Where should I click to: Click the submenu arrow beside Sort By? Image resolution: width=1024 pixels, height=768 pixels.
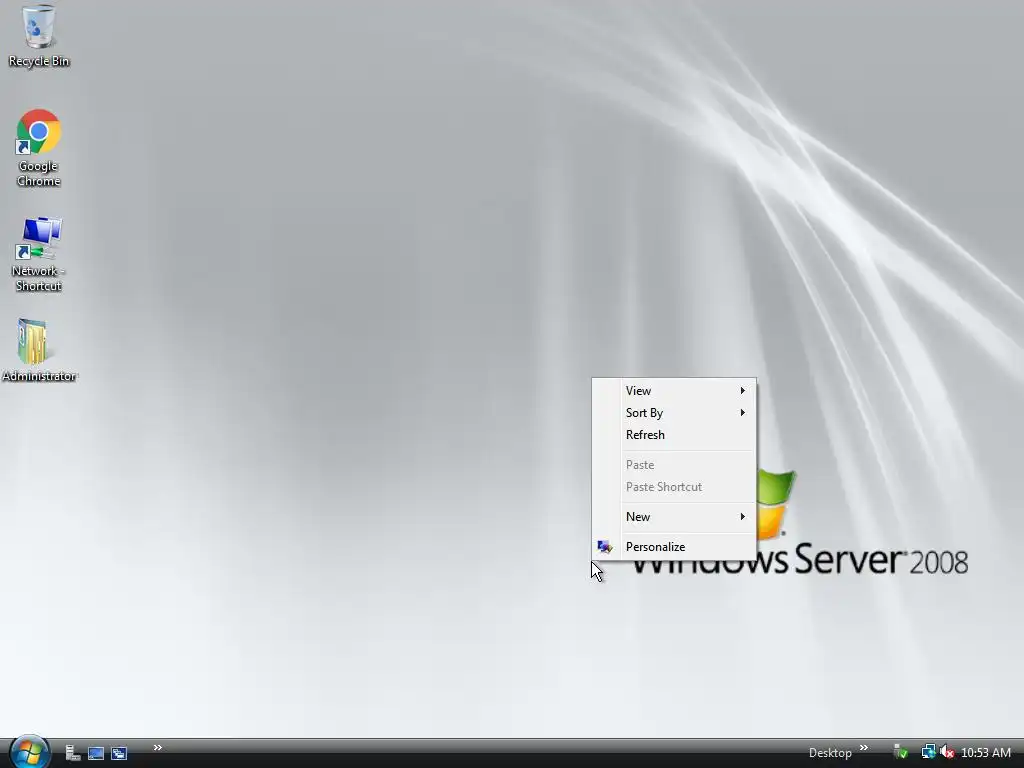pos(743,413)
